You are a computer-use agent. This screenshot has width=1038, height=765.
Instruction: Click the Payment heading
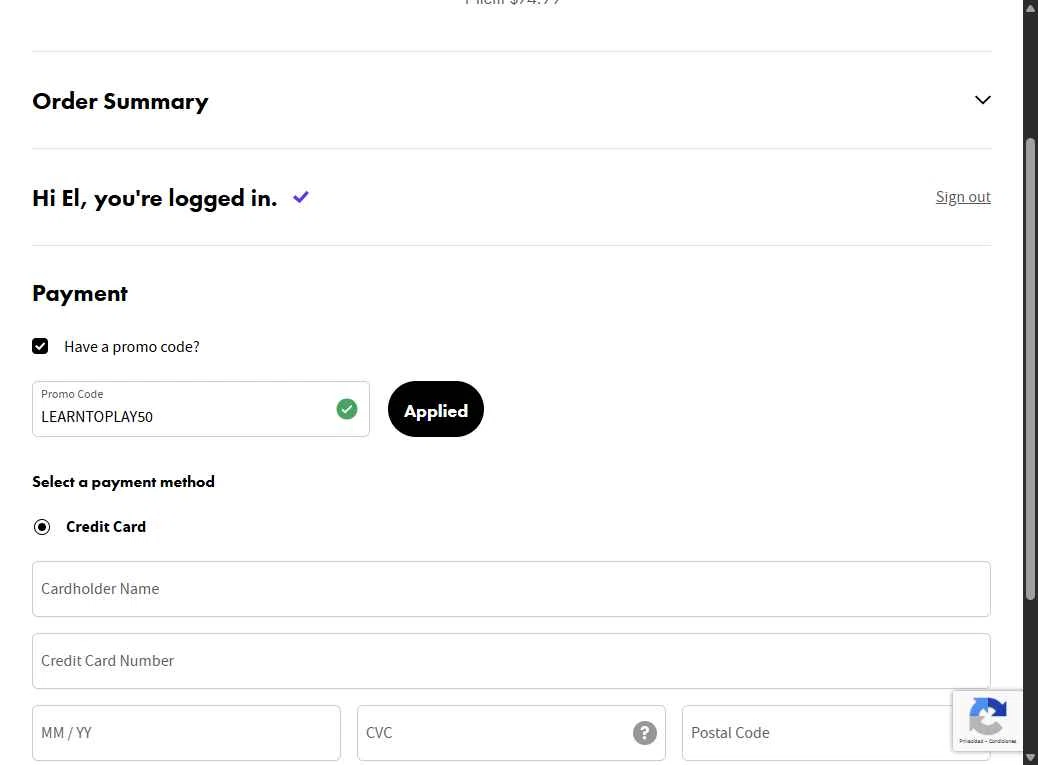pyautogui.click(x=79, y=293)
